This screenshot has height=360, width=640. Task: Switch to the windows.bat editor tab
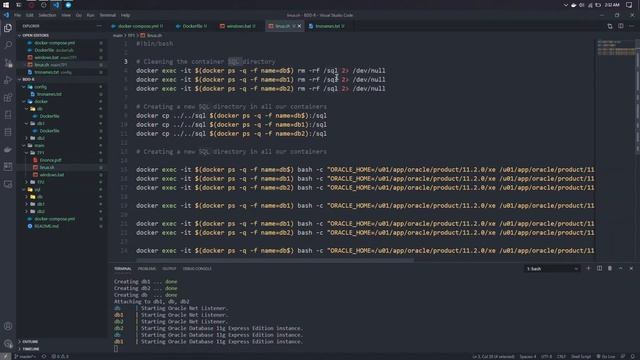pos(238,26)
